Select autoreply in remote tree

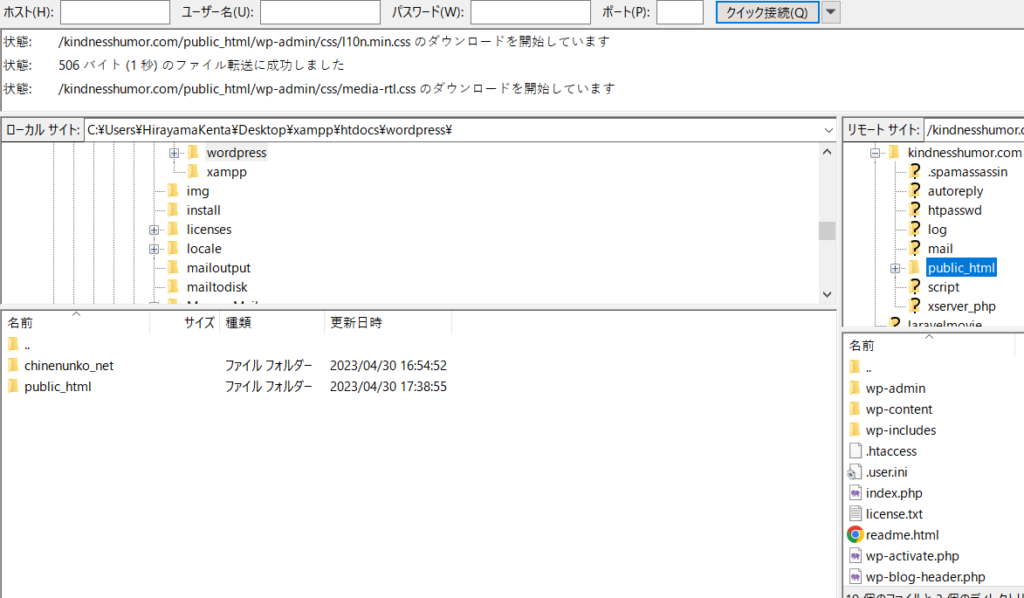(955, 191)
